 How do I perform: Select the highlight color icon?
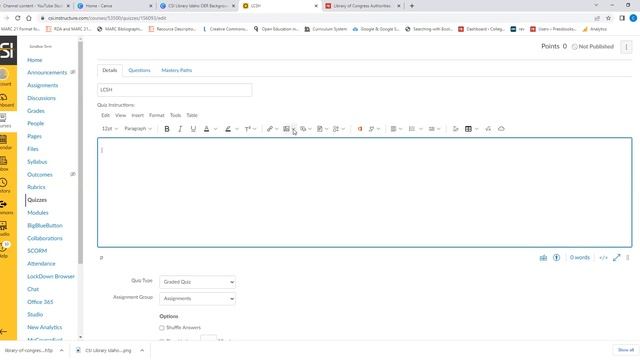pyautogui.click(x=228, y=129)
